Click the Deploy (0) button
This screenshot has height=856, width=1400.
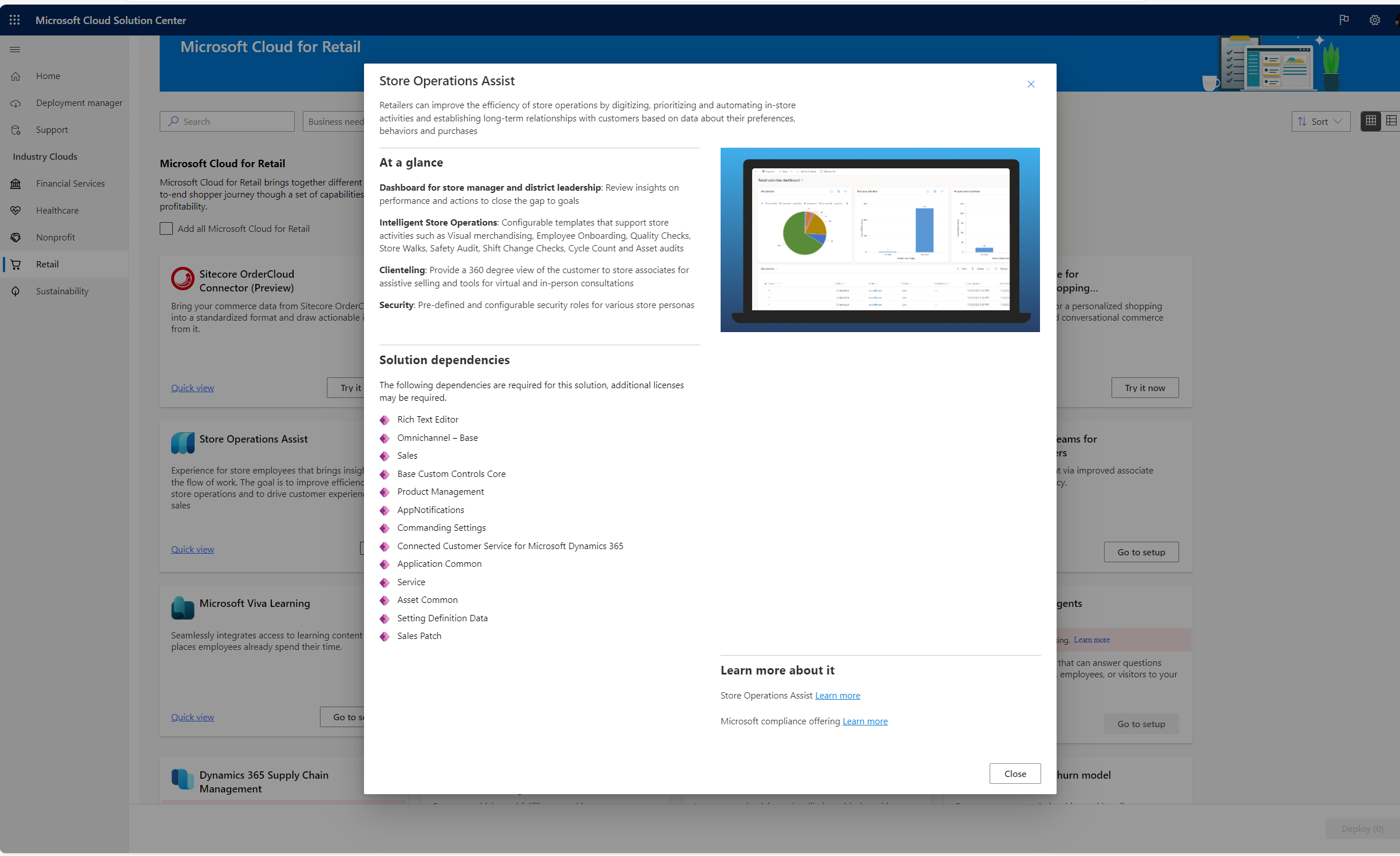pyautogui.click(x=1362, y=829)
